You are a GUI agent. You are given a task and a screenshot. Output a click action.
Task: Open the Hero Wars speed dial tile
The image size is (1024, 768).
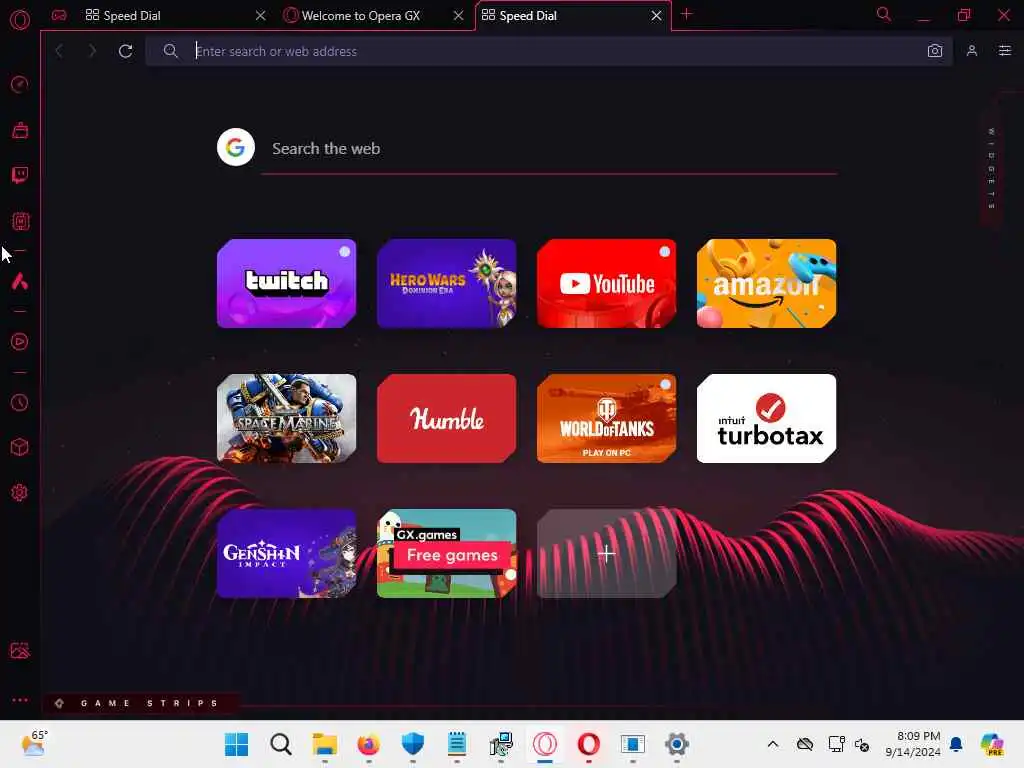click(447, 283)
